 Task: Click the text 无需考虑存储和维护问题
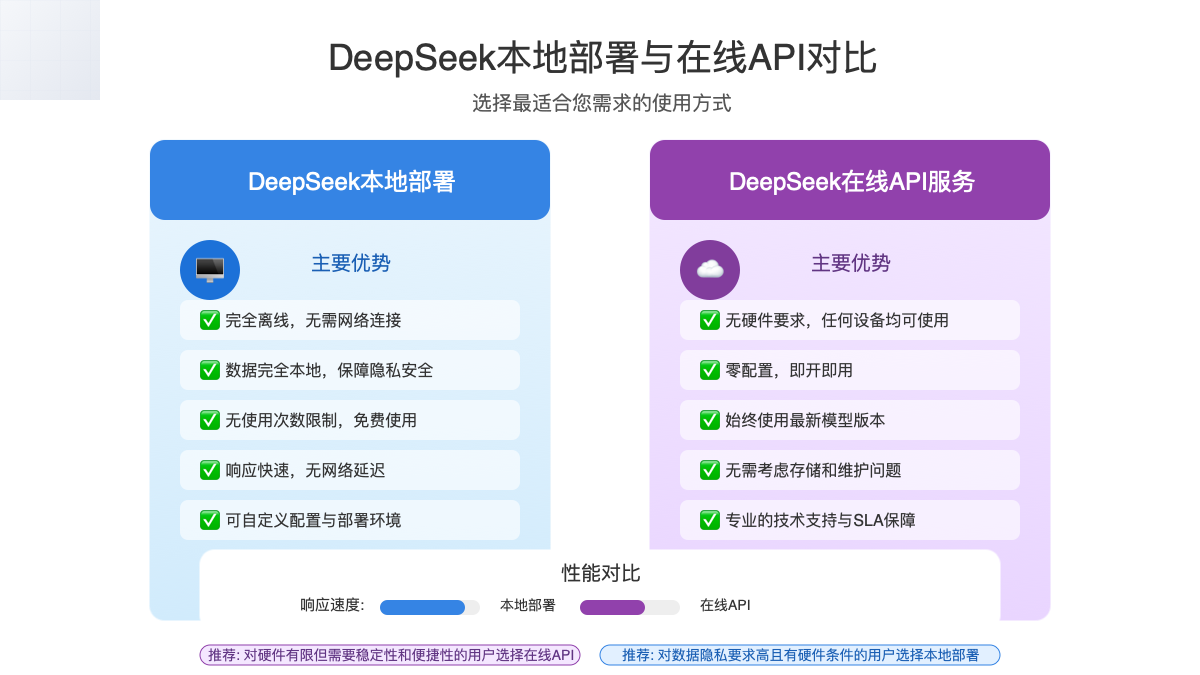point(813,470)
